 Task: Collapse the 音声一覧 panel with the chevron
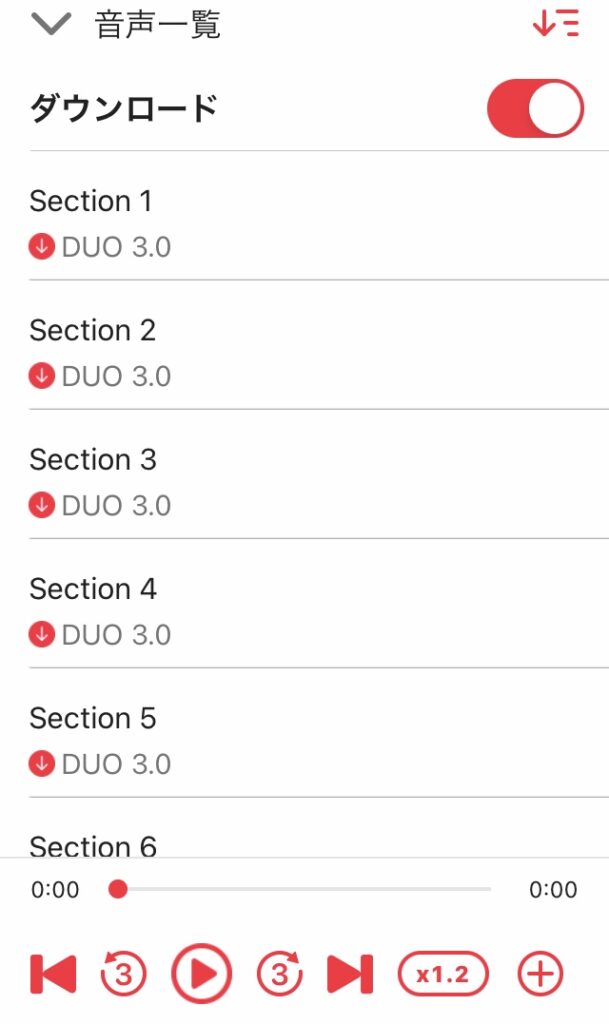pyautogui.click(x=52, y=24)
